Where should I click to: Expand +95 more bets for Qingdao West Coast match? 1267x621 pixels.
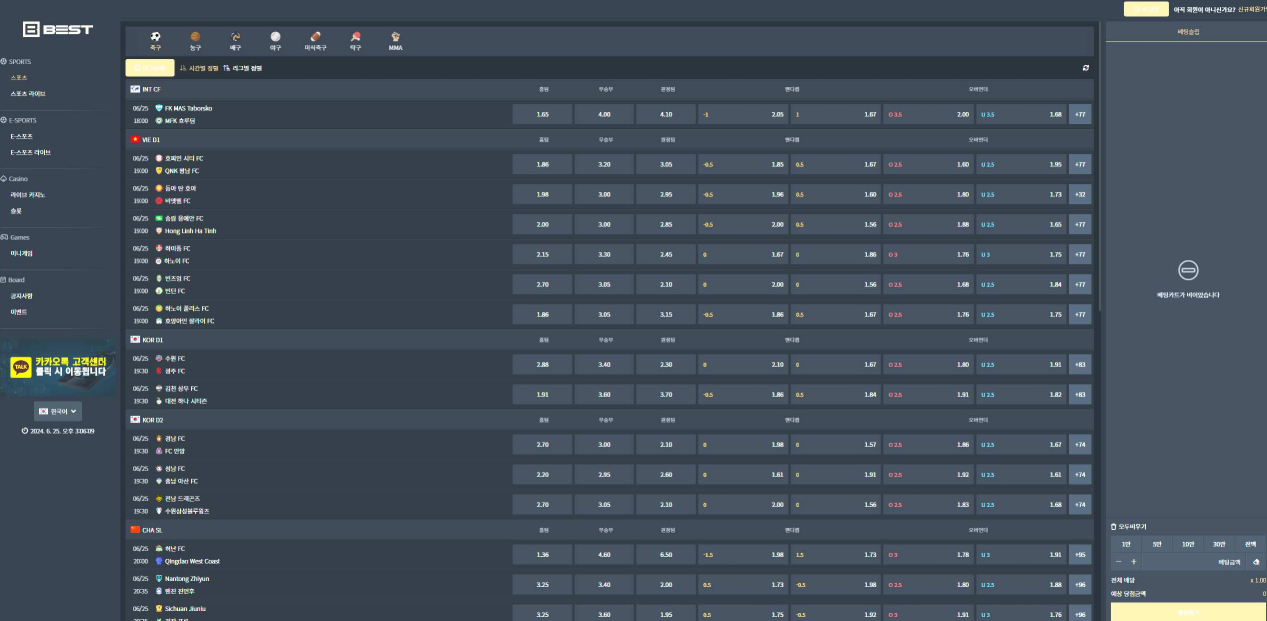coord(1080,554)
